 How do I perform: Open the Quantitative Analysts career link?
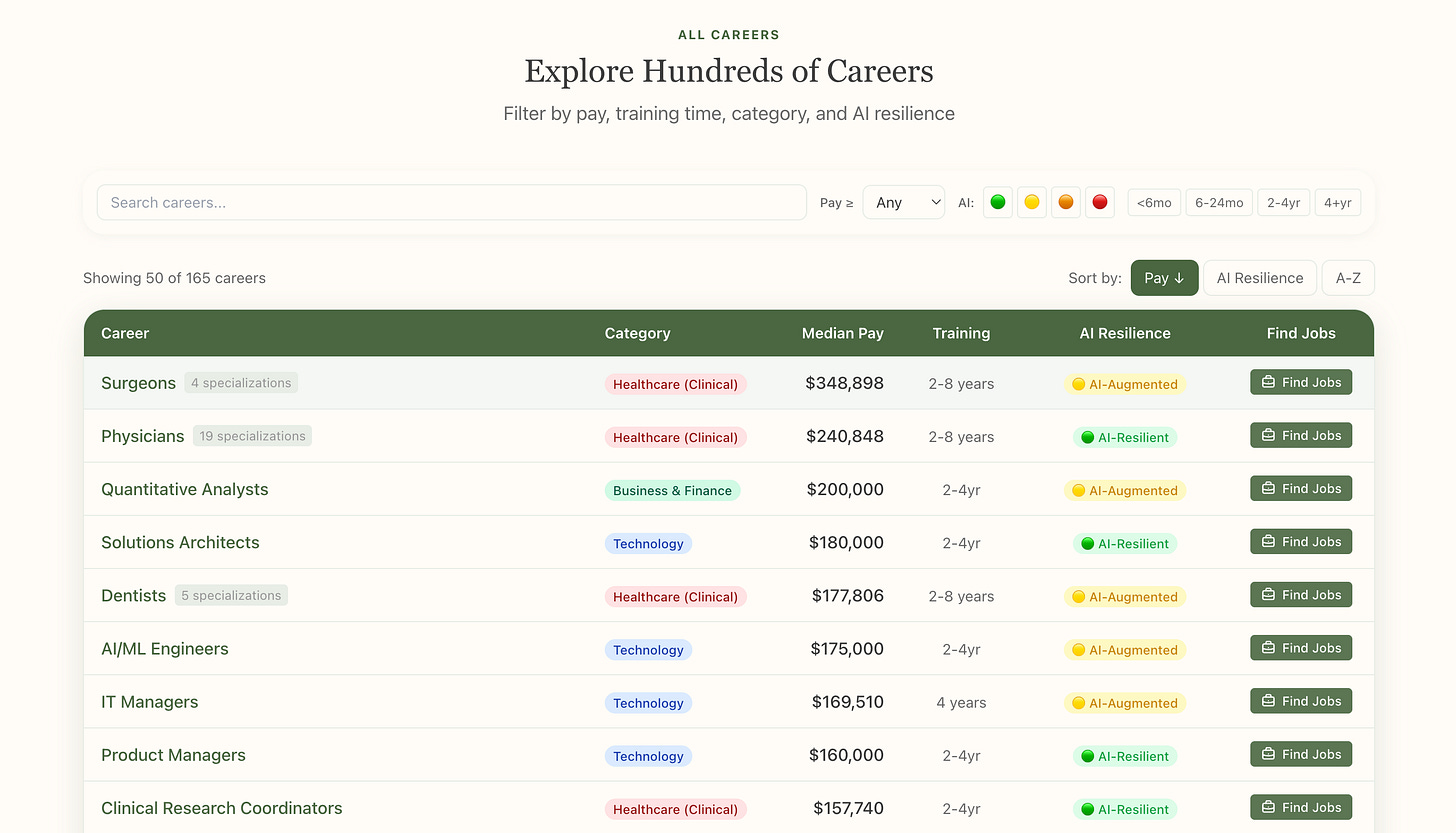[x=185, y=489]
